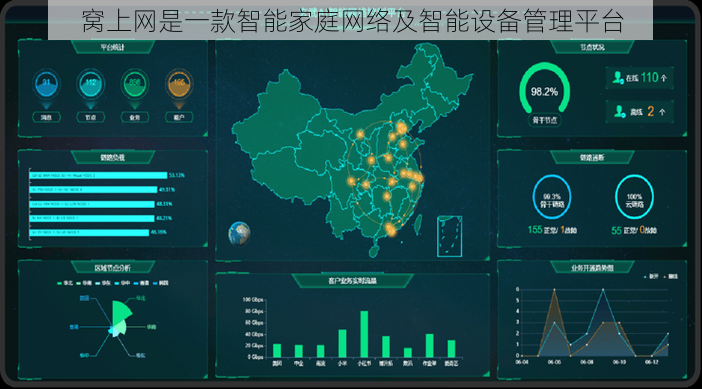Click the '55' cloud links normal count
Viewport: 702px width, 389px height.
point(616,230)
